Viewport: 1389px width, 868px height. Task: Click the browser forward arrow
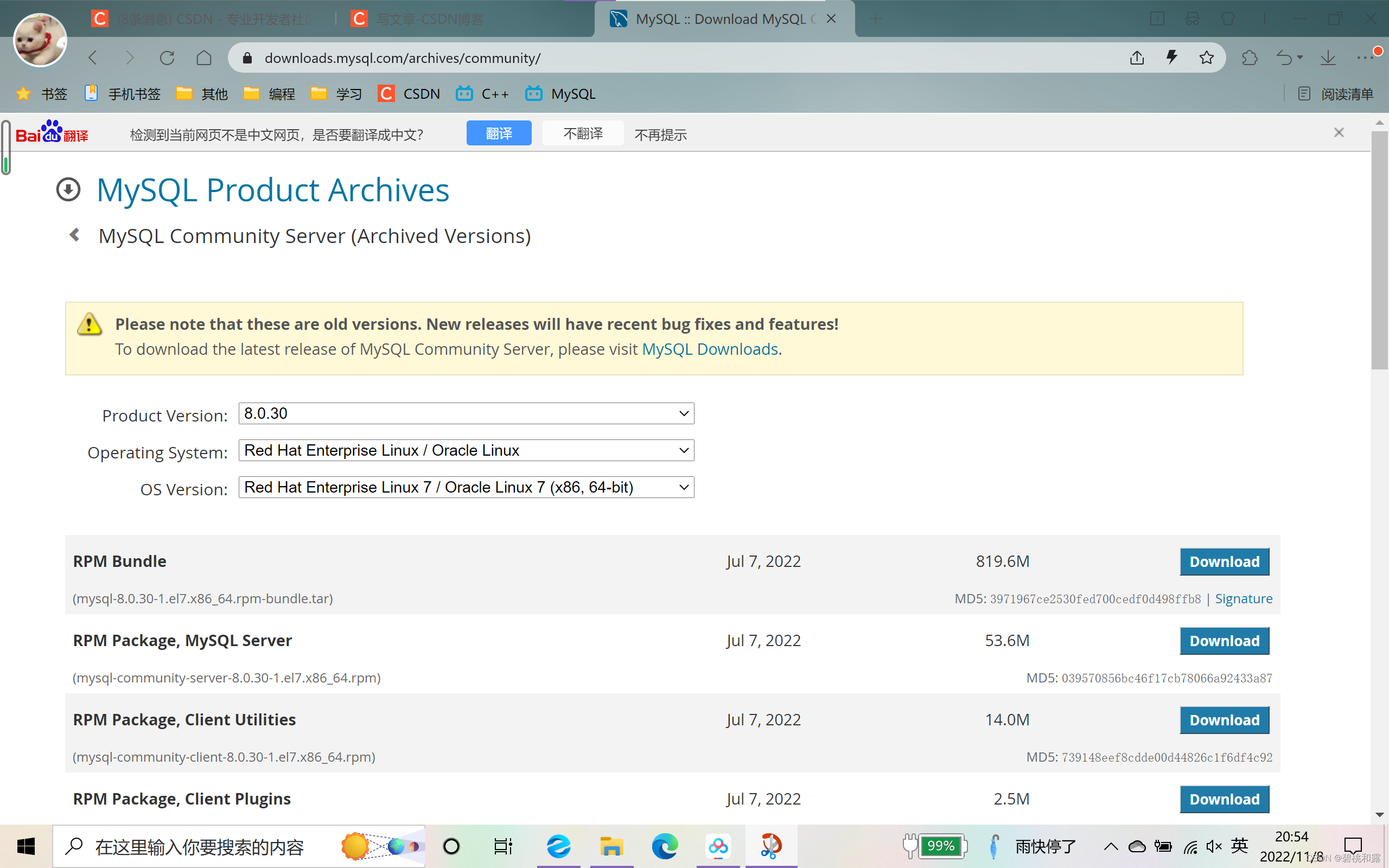coord(130,58)
